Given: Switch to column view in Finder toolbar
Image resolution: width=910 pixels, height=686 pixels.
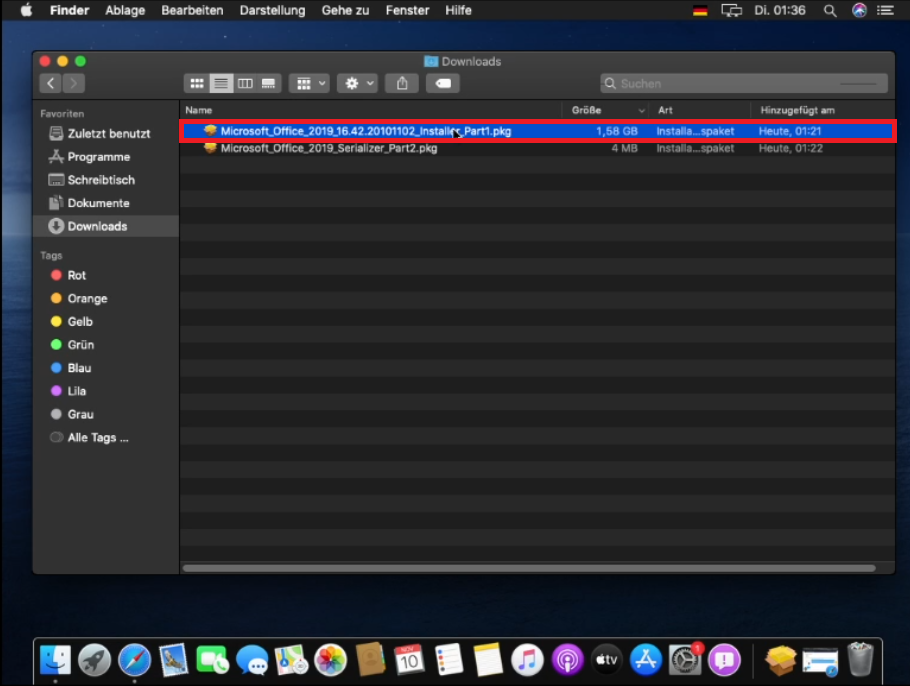Looking at the screenshot, I should pos(245,84).
